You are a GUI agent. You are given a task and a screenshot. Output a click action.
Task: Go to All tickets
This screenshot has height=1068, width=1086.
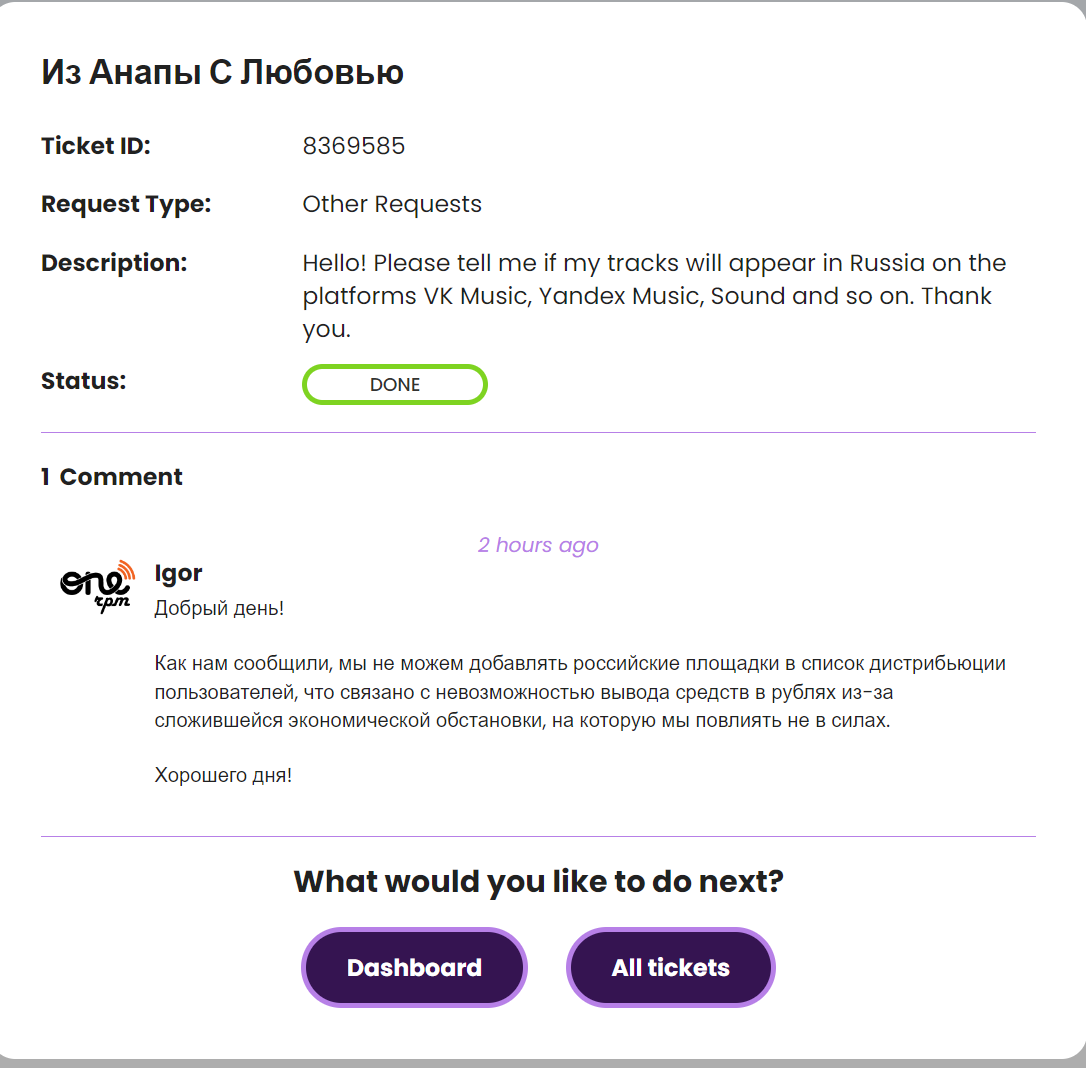[670, 968]
